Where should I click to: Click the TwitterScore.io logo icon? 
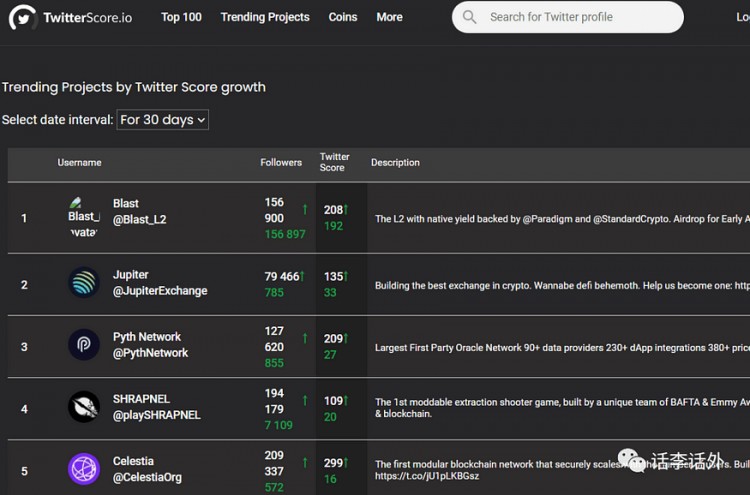22,18
